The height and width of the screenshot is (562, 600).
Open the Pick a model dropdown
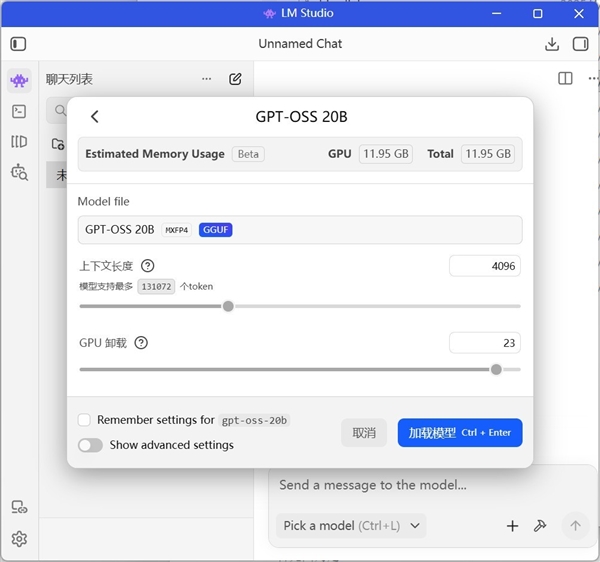point(351,525)
